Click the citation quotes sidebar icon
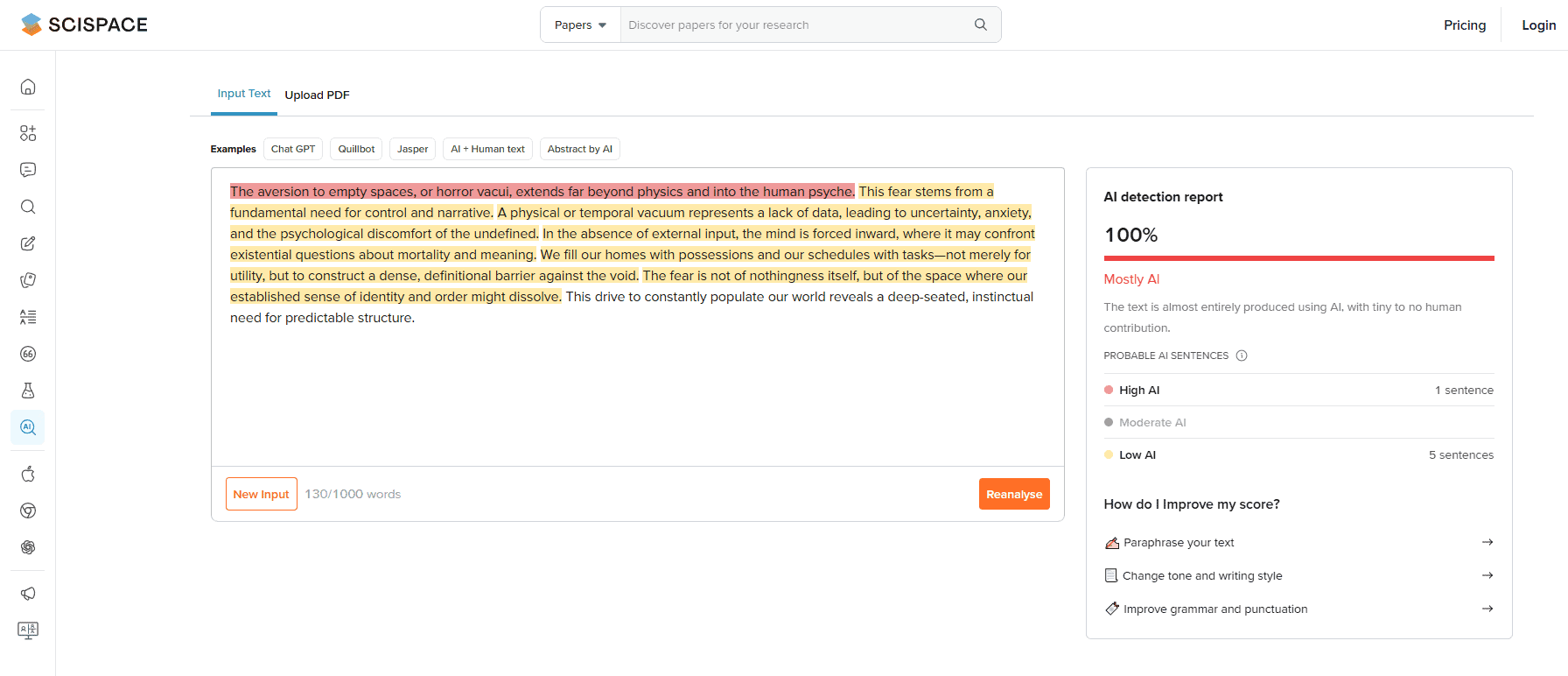The height and width of the screenshot is (676, 1568). point(28,354)
